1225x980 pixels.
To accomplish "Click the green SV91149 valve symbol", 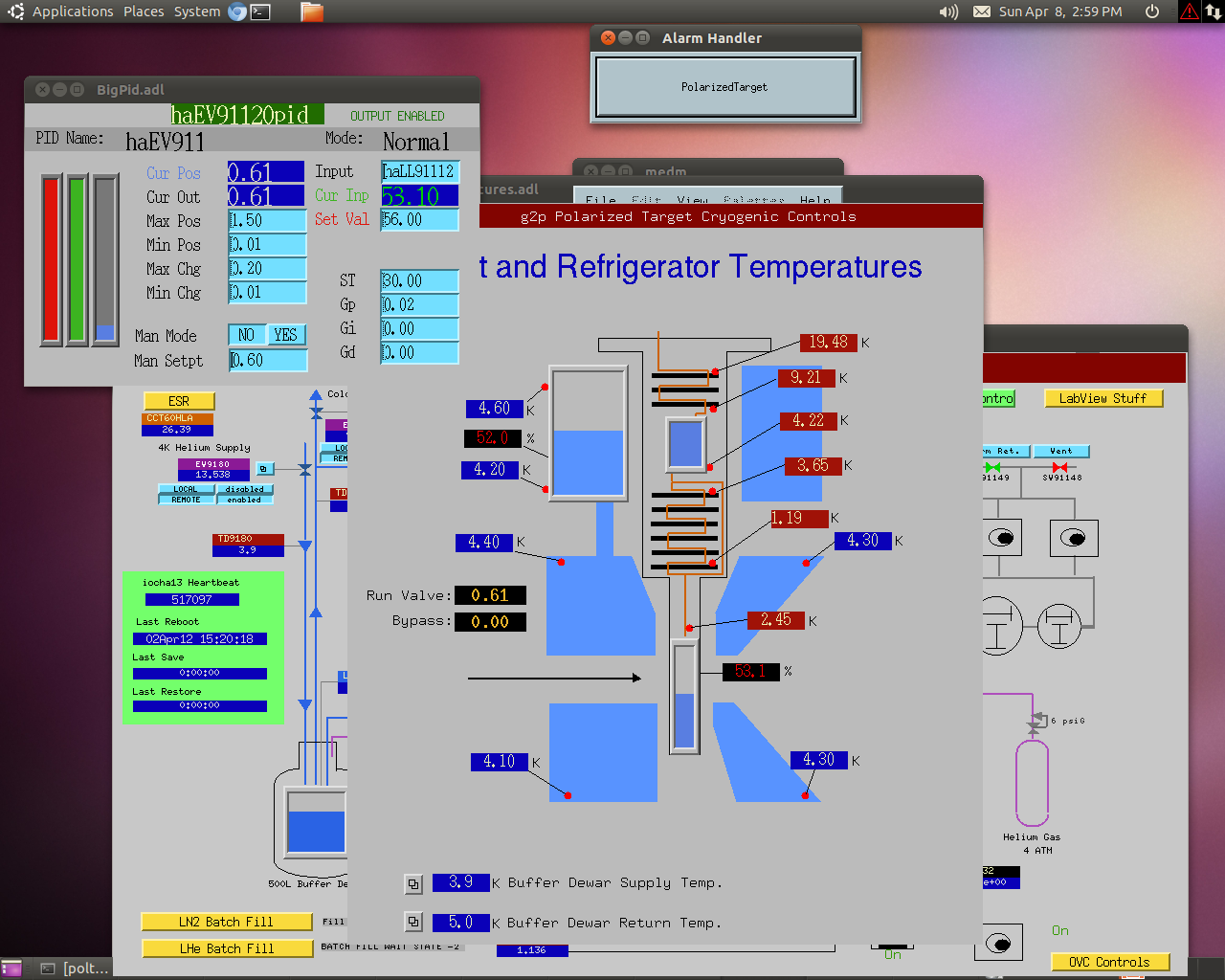I will [x=993, y=467].
